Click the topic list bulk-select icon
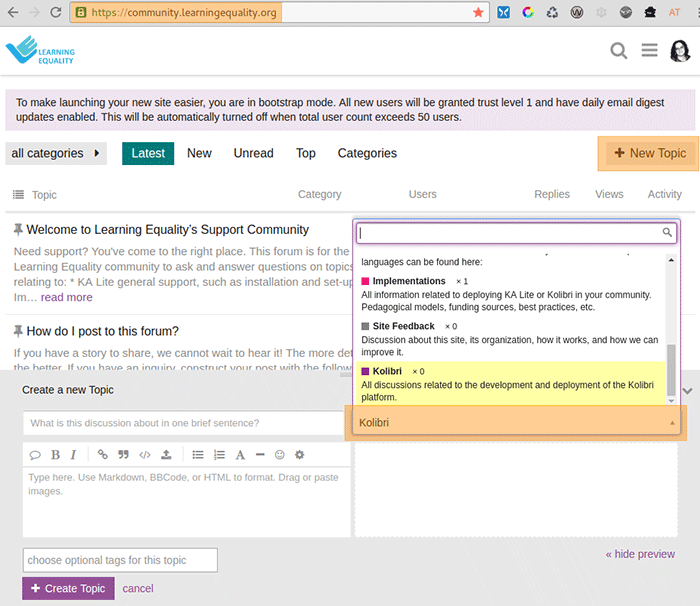 coord(18,194)
